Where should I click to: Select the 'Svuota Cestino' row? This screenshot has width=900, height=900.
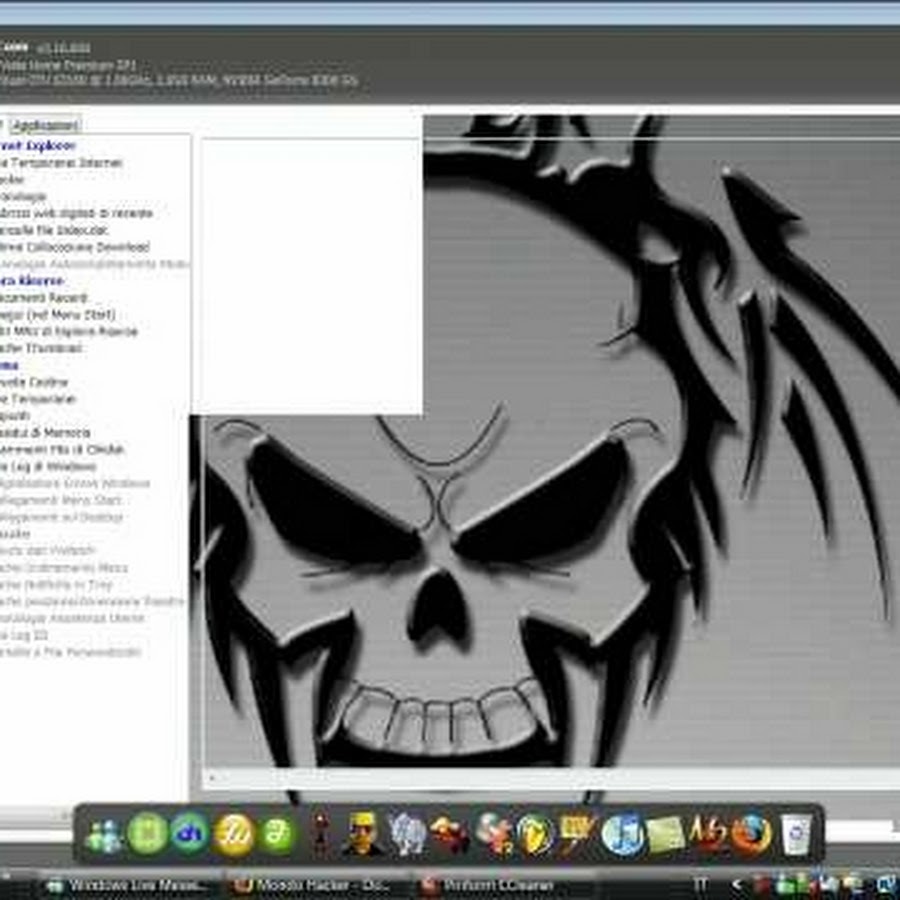point(34,382)
